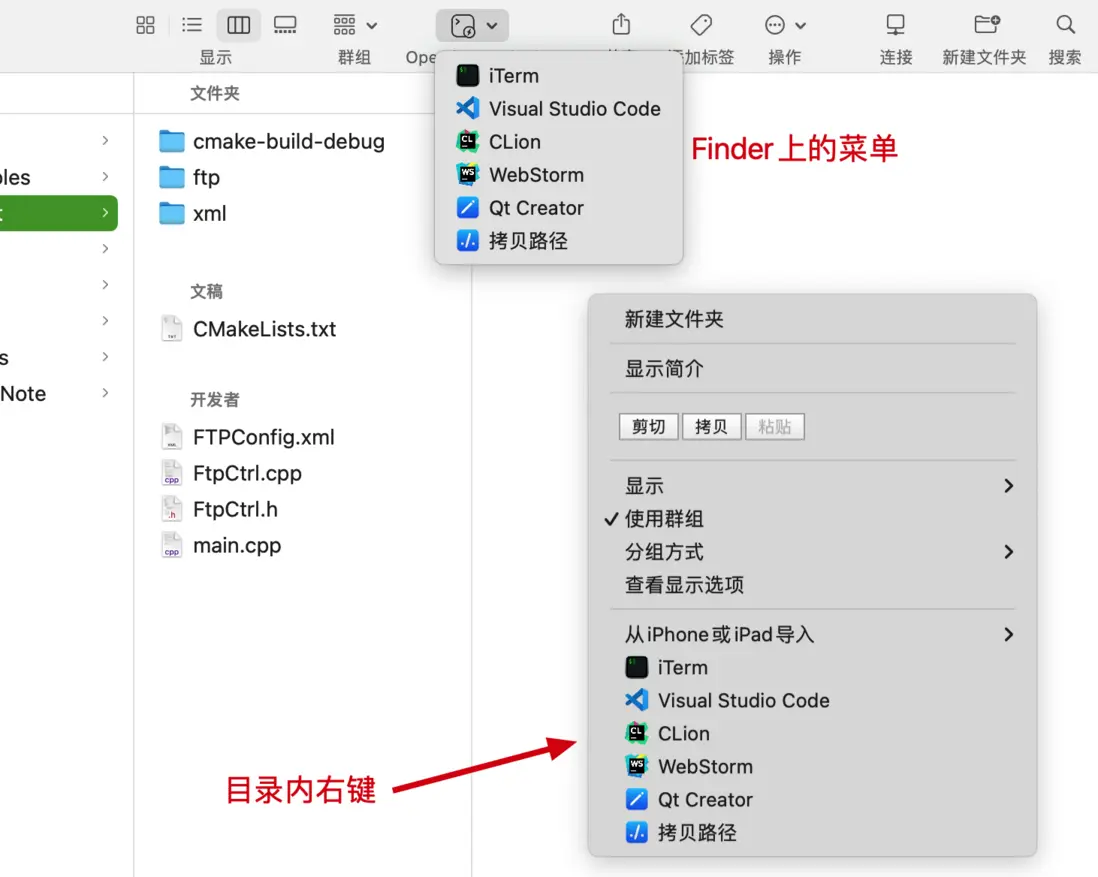This screenshot has height=877, width=1098.
Task: Open the 群组 grouping dropdown
Action: (x=355, y=26)
